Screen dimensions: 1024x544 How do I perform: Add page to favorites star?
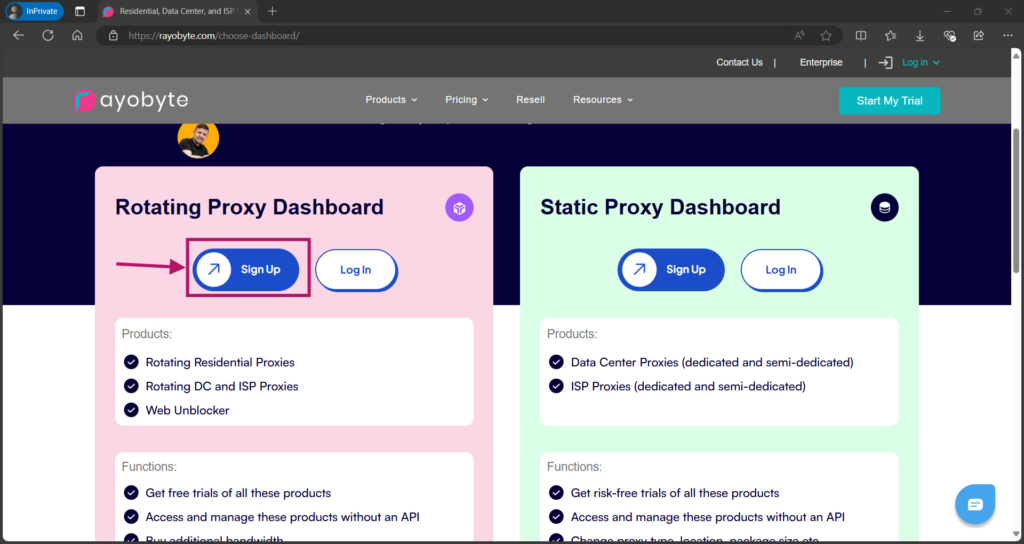pos(826,35)
